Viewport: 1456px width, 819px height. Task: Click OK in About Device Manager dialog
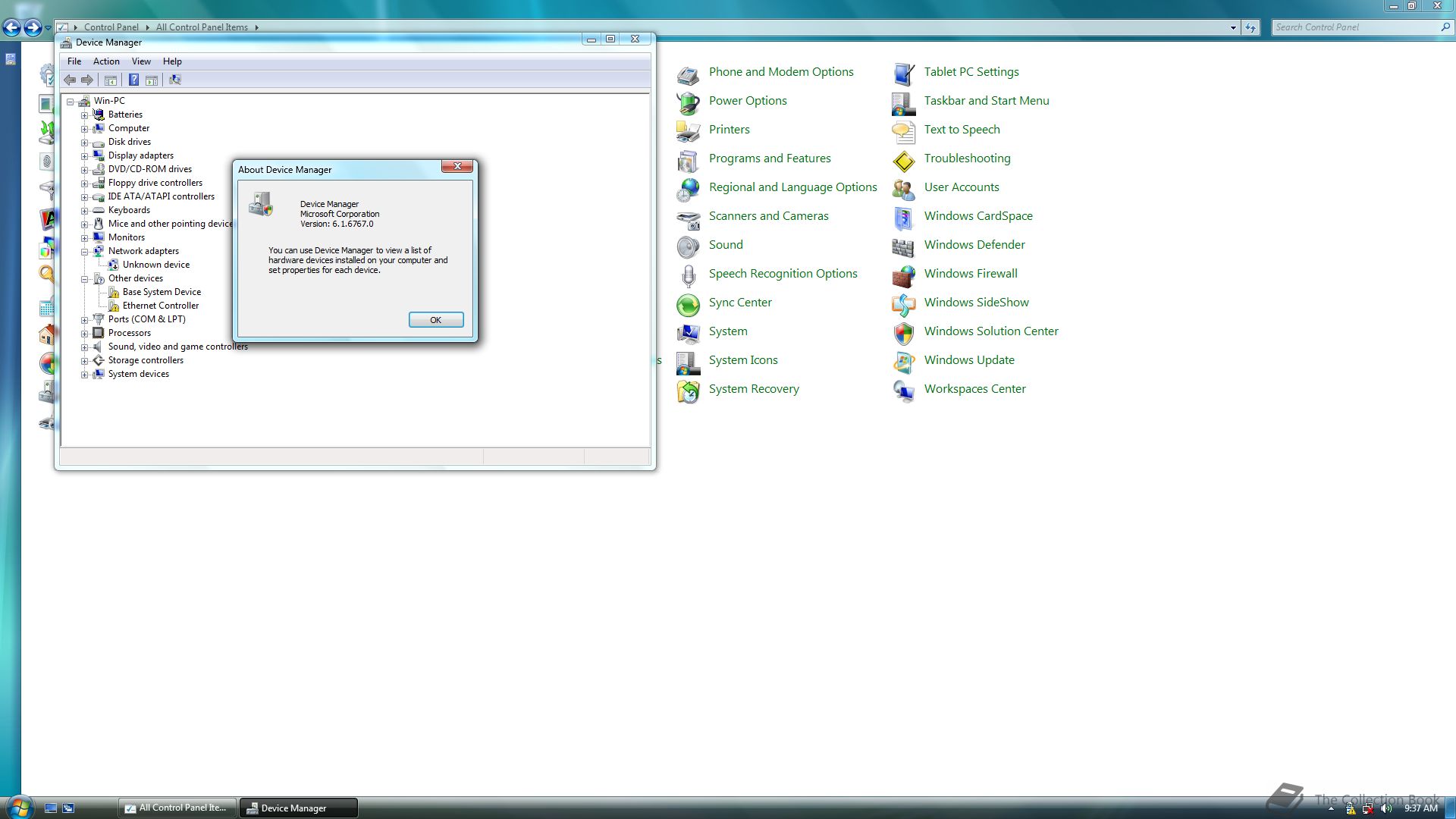tap(436, 320)
